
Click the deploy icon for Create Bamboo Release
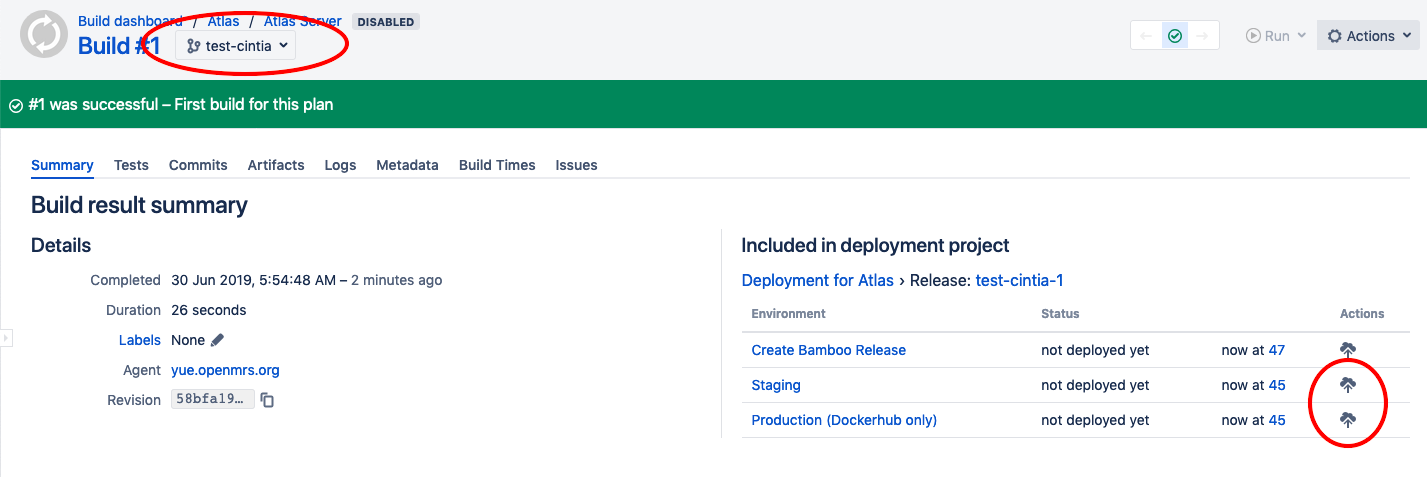[1348, 350]
